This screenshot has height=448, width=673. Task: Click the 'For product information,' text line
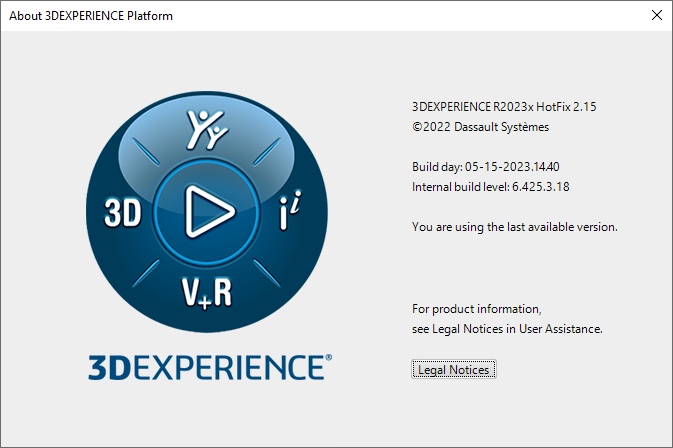tap(477, 308)
